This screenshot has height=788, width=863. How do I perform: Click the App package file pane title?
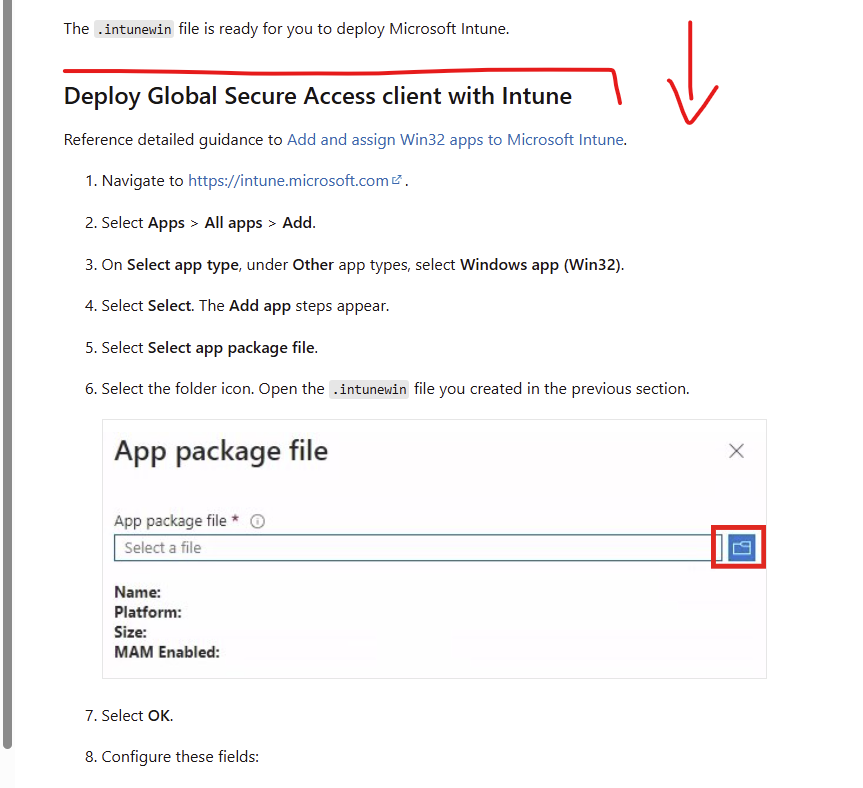(221, 451)
